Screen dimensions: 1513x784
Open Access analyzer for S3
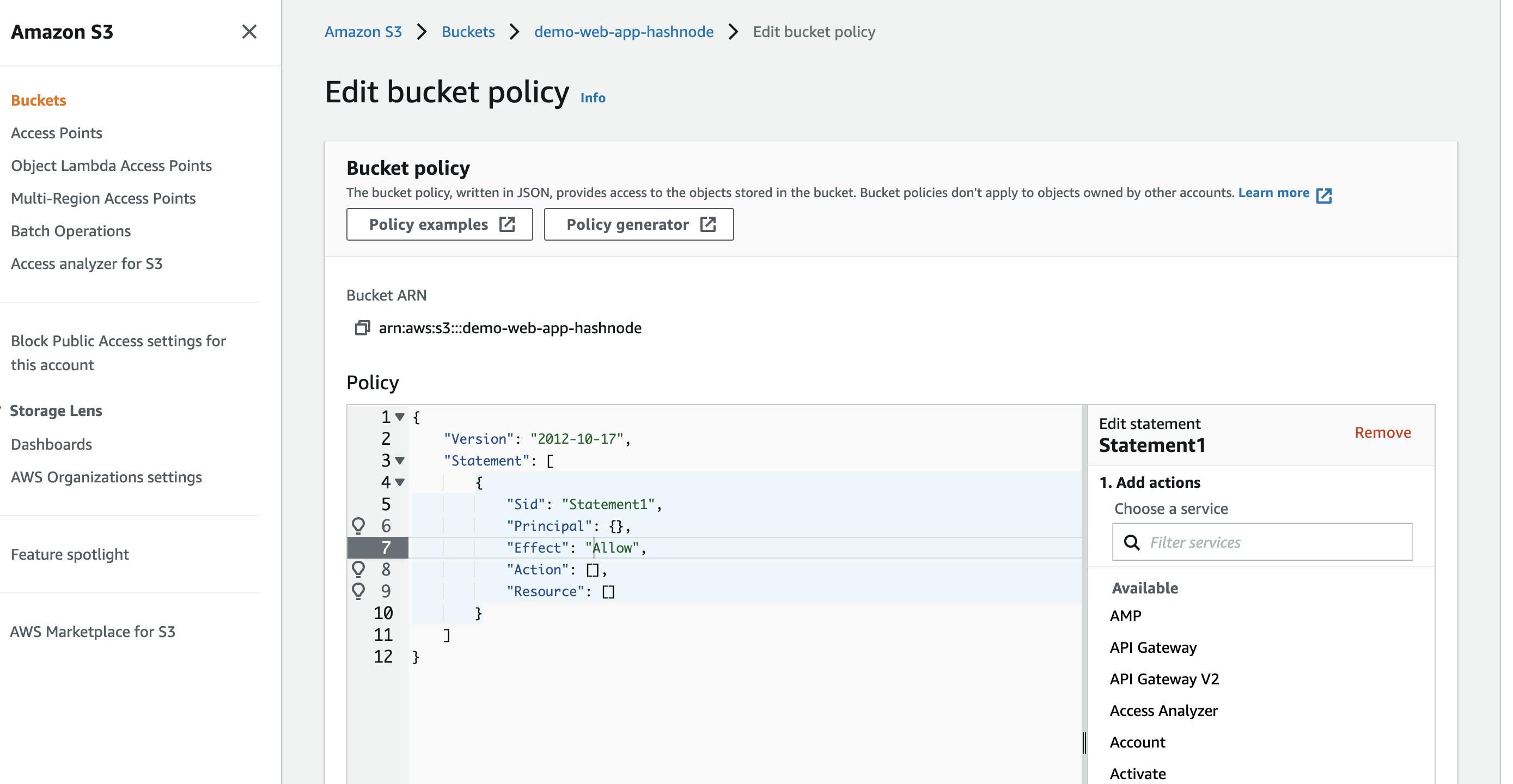(x=87, y=264)
